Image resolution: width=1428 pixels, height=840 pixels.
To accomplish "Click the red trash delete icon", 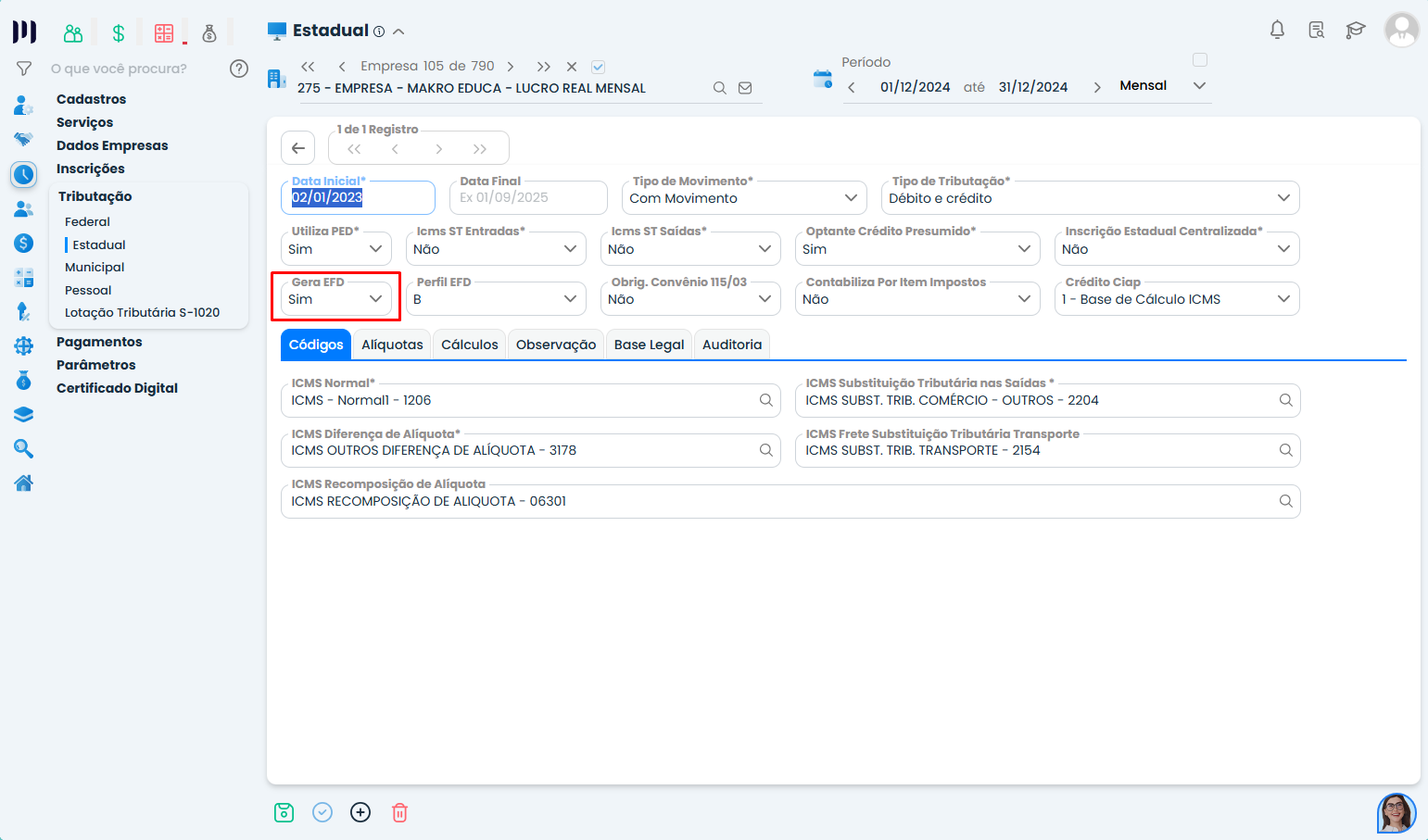I will tap(399, 812).
